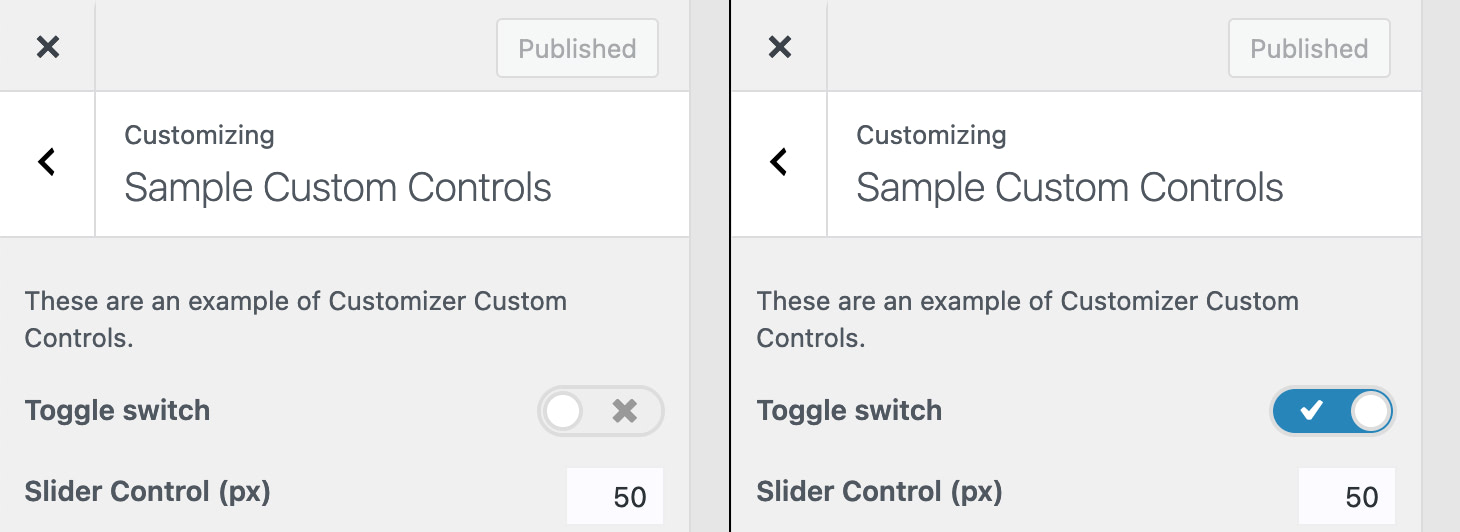Screen dimensions: 1460x532
Task: Click the grey X icon inside the off toggle
Action: [x=625, y=411]
